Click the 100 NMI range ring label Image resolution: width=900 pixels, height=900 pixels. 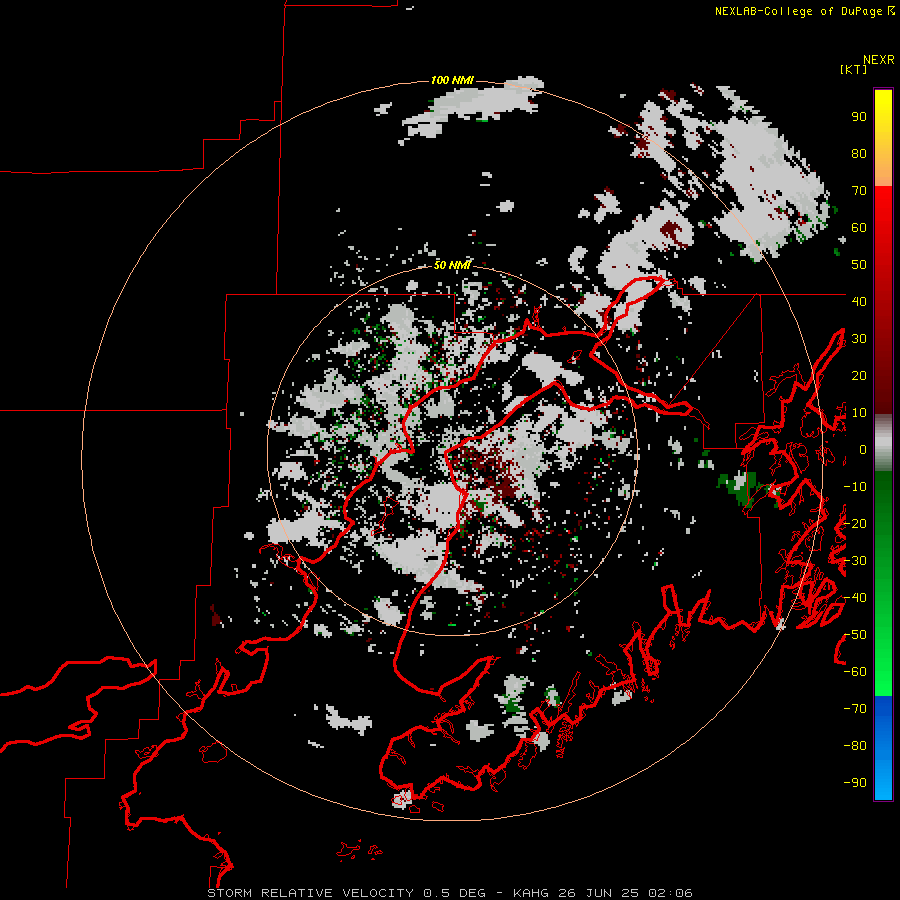(452, 80)
